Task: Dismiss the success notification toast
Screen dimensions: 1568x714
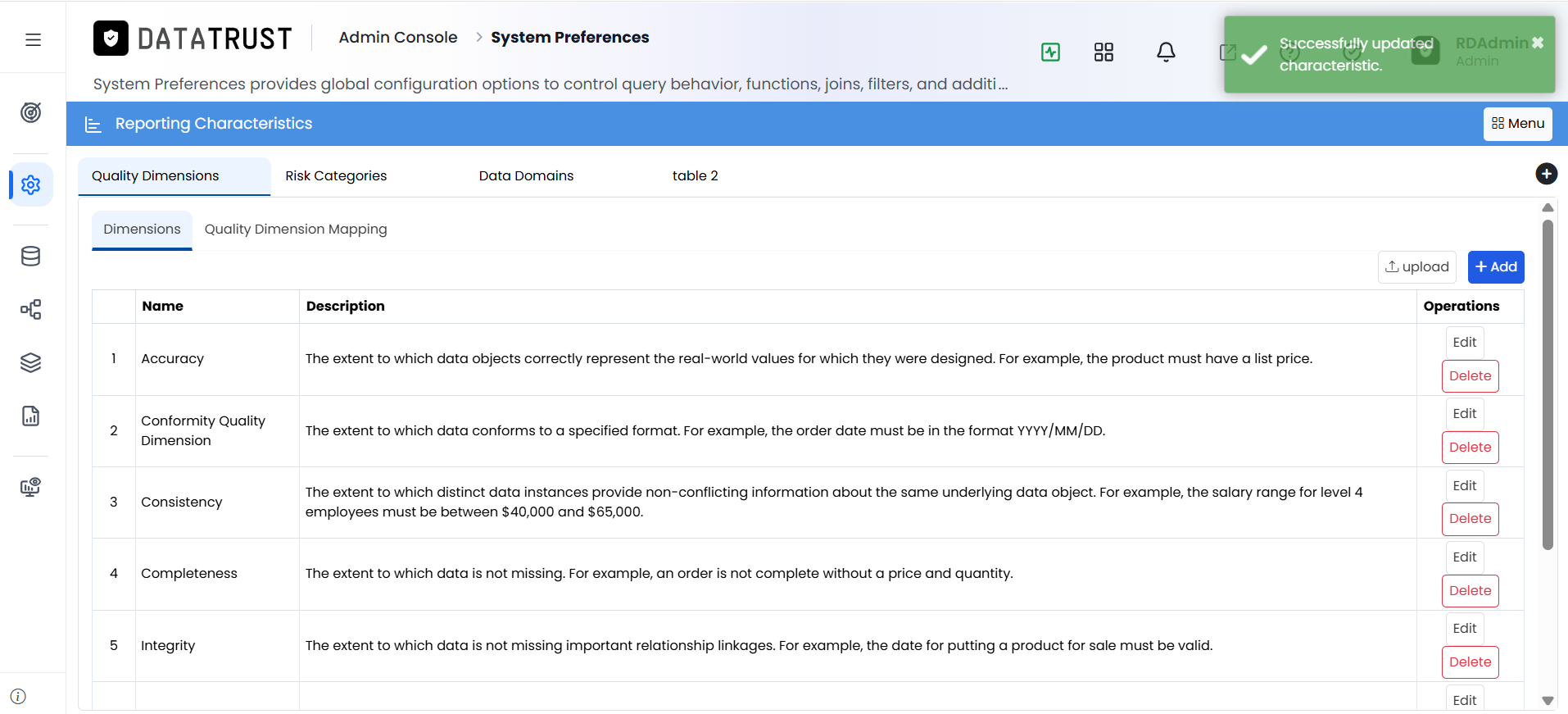Action: coord(1538,43)
